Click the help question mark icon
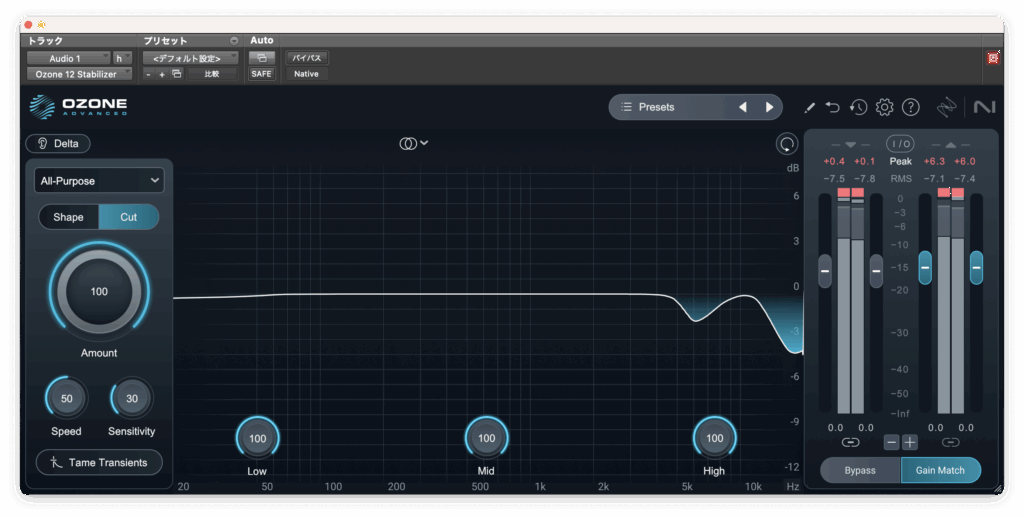This screenshot has height=518, width=1024. (x=910, y=107)
